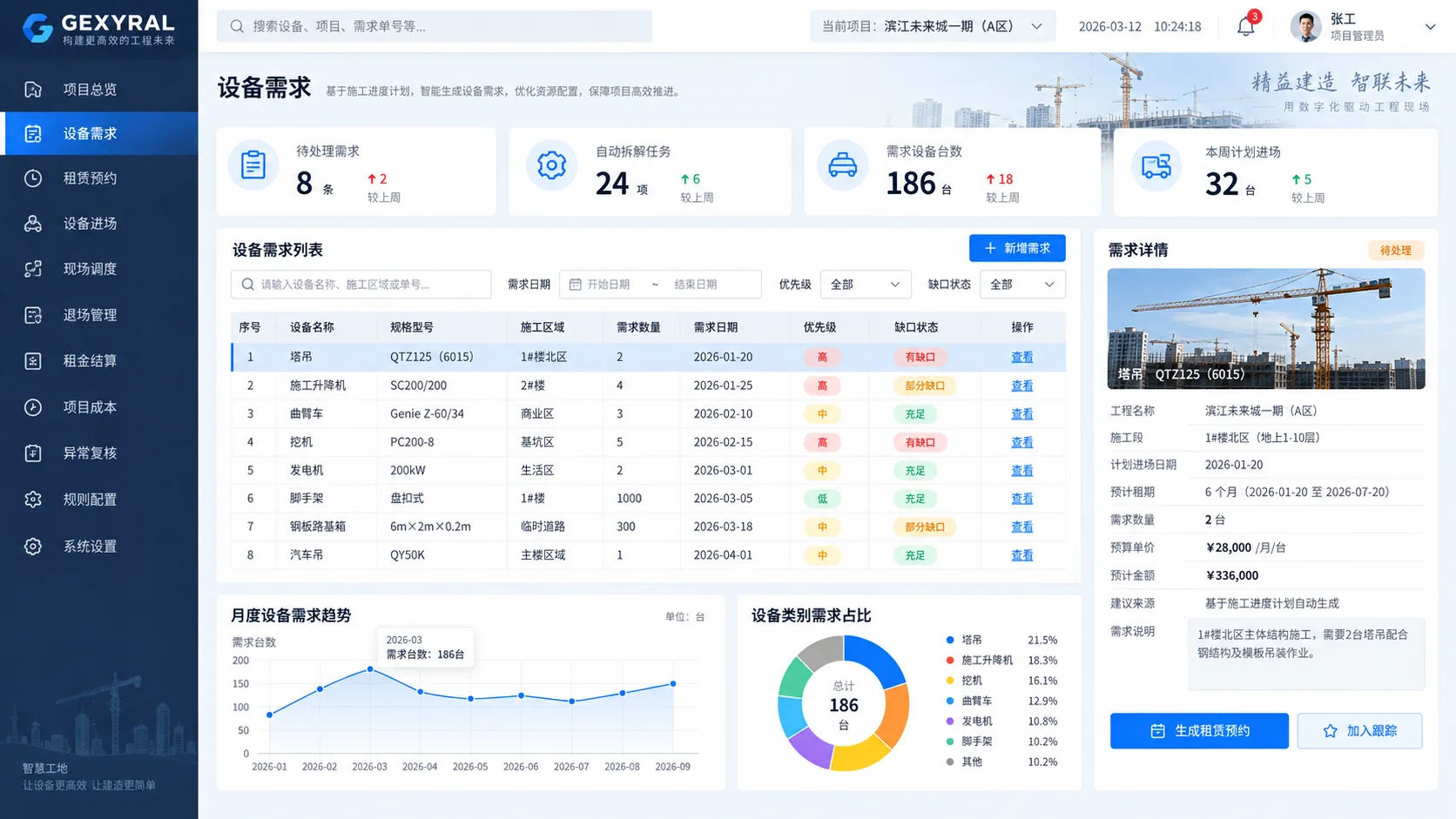Image resolution: width=1456 pixels, height=819 pixels.
Task: Click the 开始日期 date field
Action: pyautogui.click(x=608, y=285)
